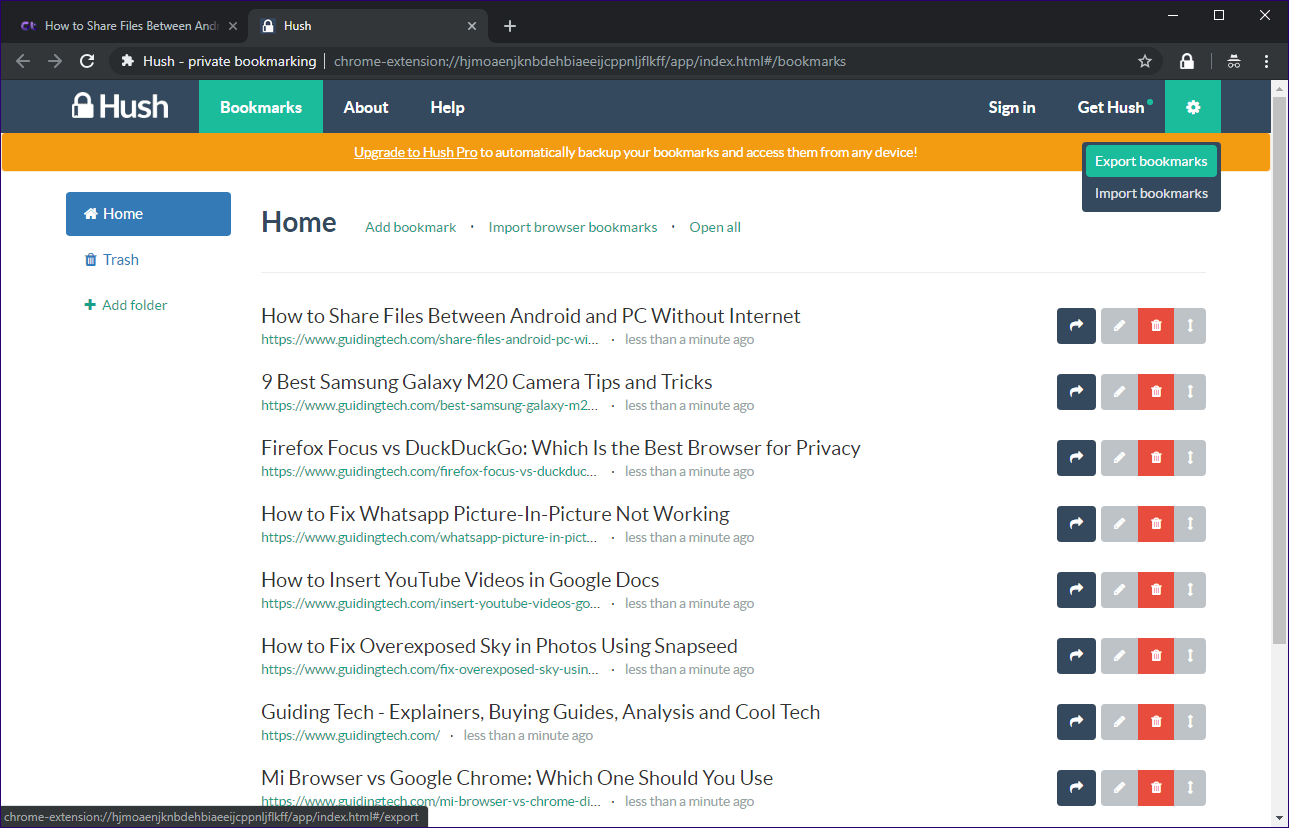1289x828 pixels.
Task: Open the About page
Action: (366, 107)
